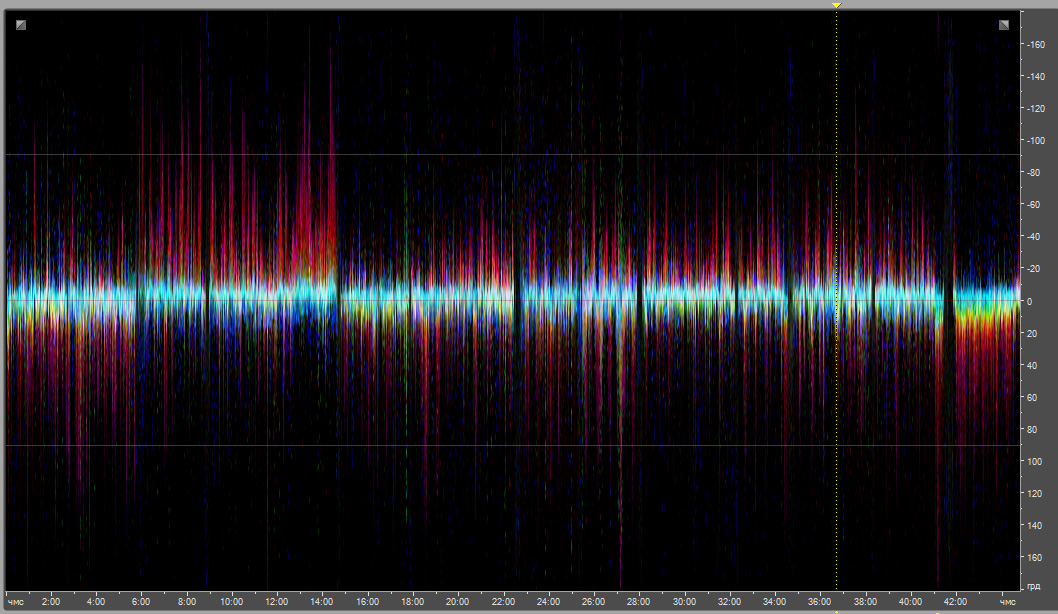Click the -40 value on the phase ruler
This screenshot has height=614, width=1058.
coord(1036,237)
